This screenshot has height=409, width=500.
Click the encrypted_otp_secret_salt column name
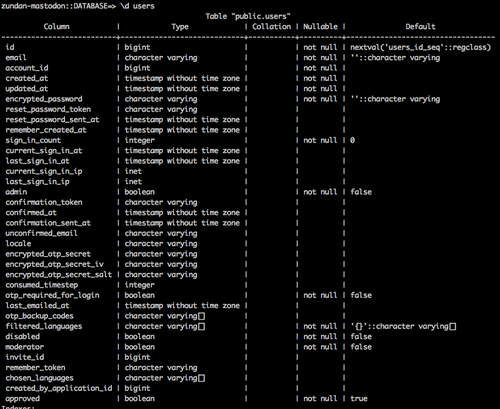coord(59,275)
